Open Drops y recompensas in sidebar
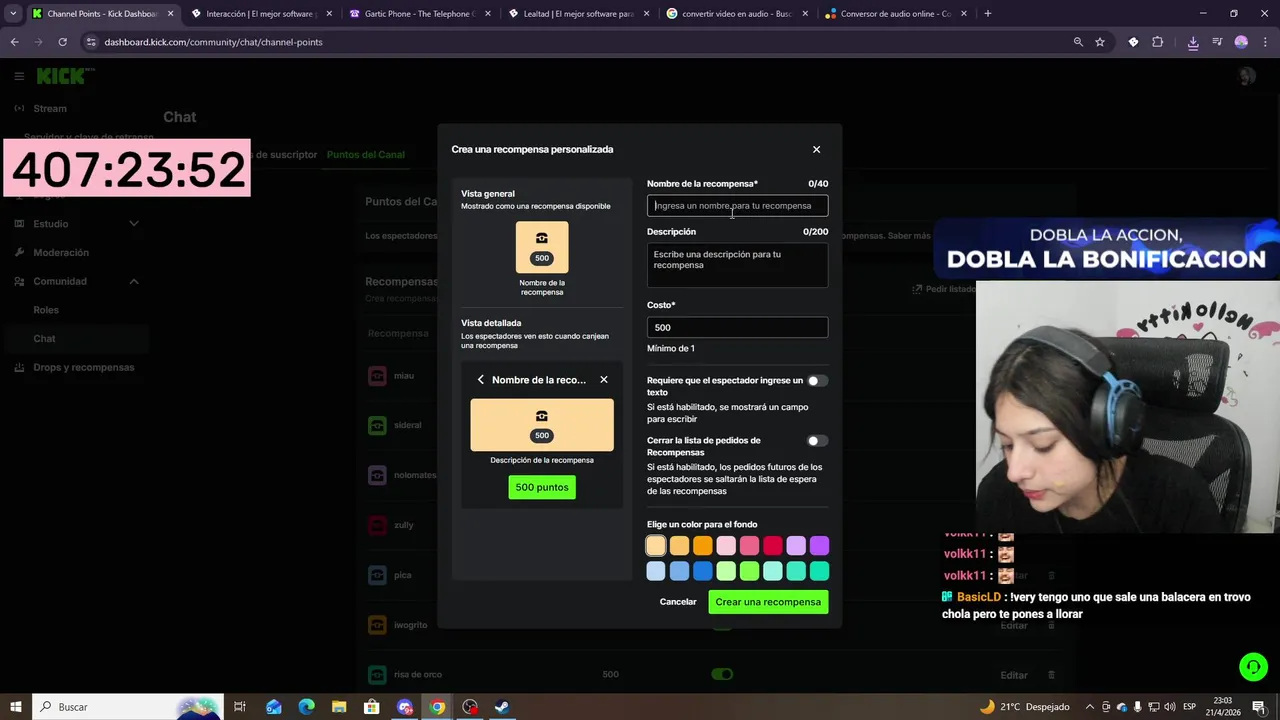 (83, 367)
